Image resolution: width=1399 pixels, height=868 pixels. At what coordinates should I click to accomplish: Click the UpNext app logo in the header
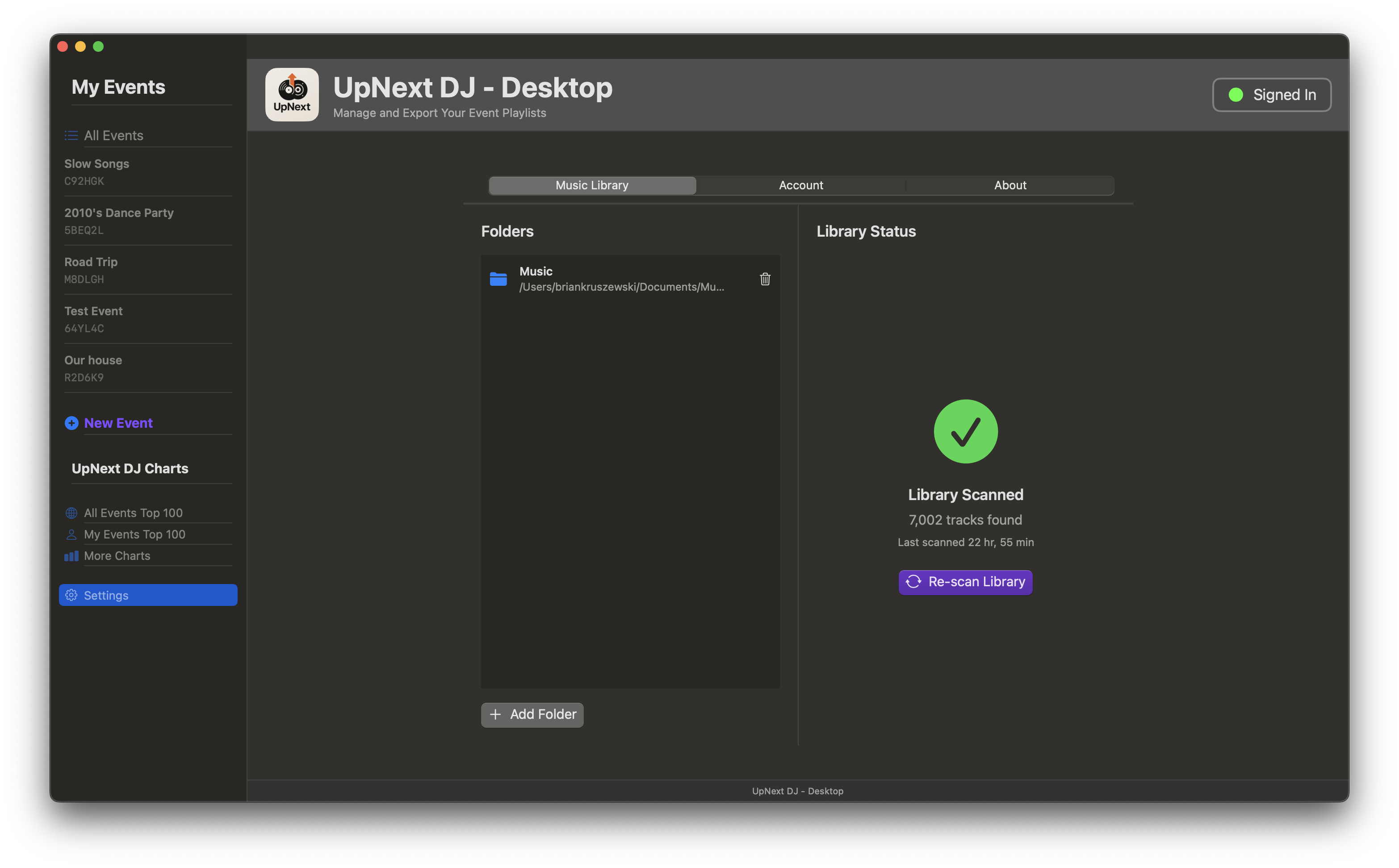tap(292, 94)
